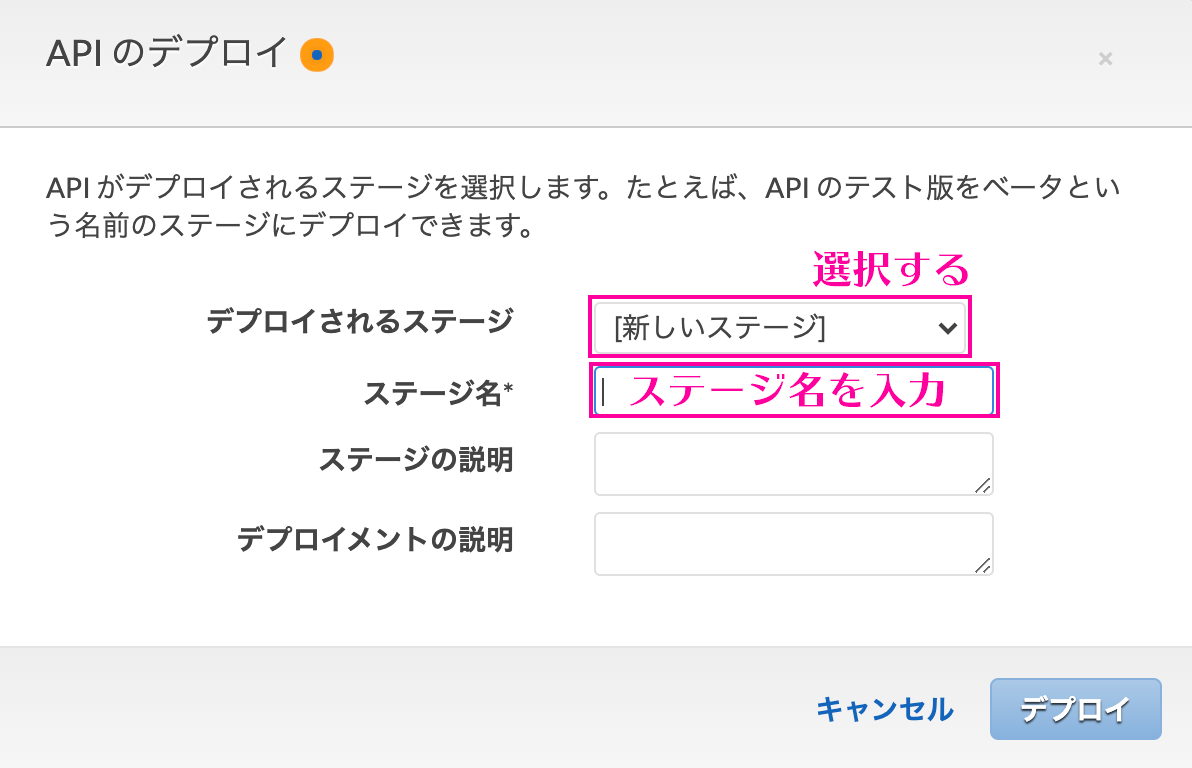This screenshot has width=1192, height=768.
Task: Click the × close icon of the dialog
Action: [1105, 58]
